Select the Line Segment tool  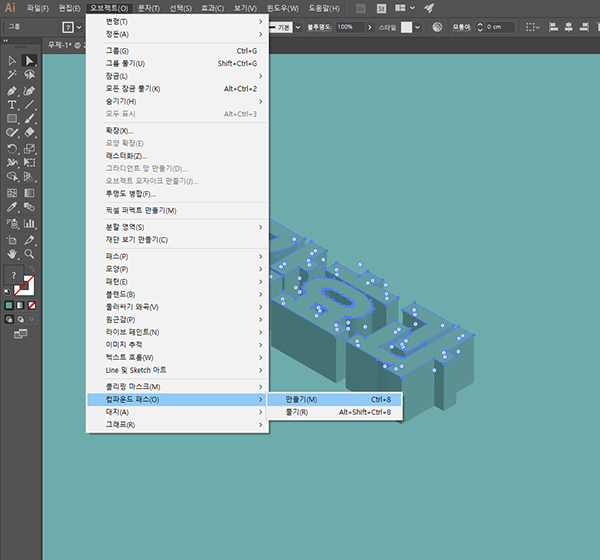29,104
